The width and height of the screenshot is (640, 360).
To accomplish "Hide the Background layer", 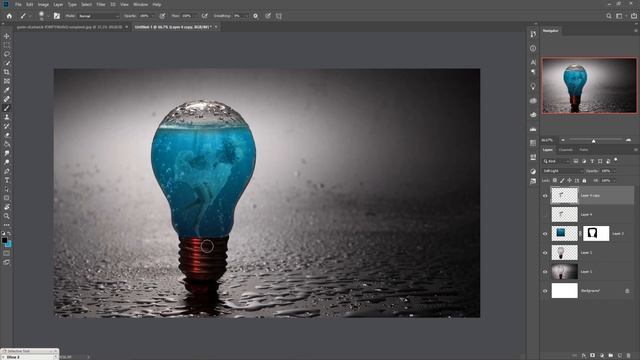I will pos(545,291).
